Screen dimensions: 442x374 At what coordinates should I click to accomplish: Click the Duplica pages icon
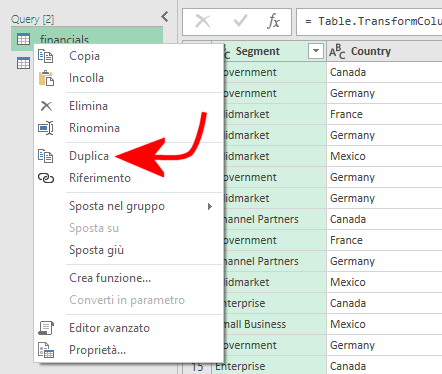(x=46, y=156)
